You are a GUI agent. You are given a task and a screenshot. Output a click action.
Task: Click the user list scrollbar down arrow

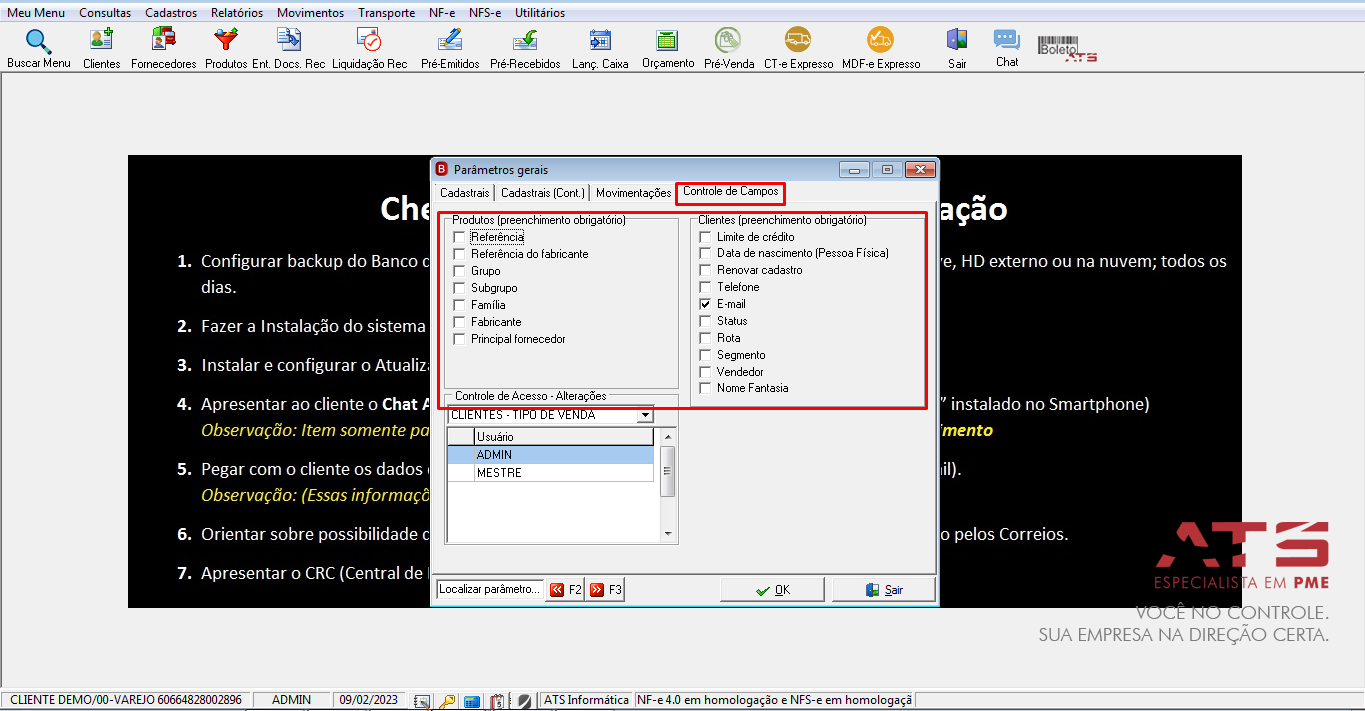pyautogui.click(x=669, y=534)
